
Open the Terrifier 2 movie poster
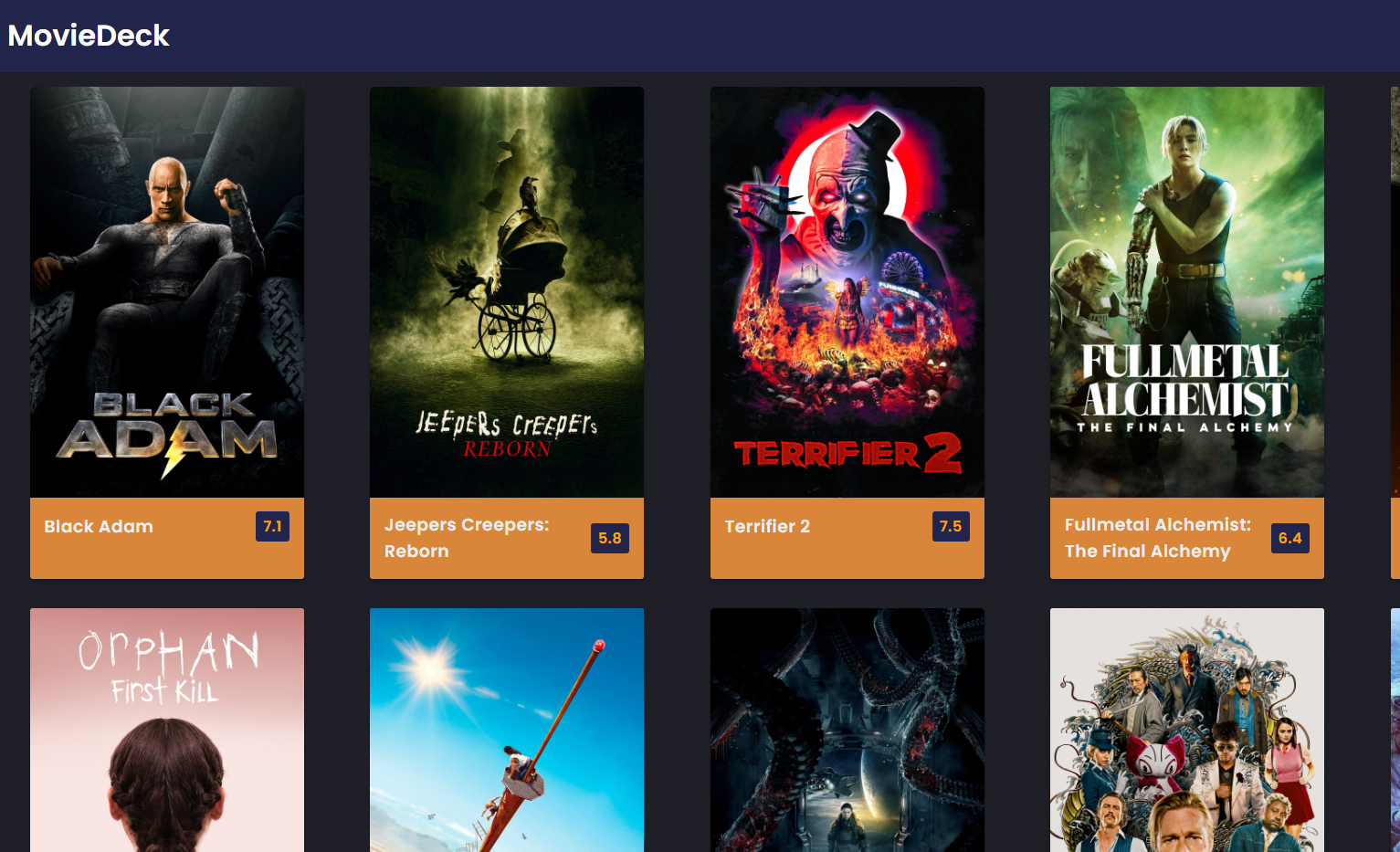(847, 292)
